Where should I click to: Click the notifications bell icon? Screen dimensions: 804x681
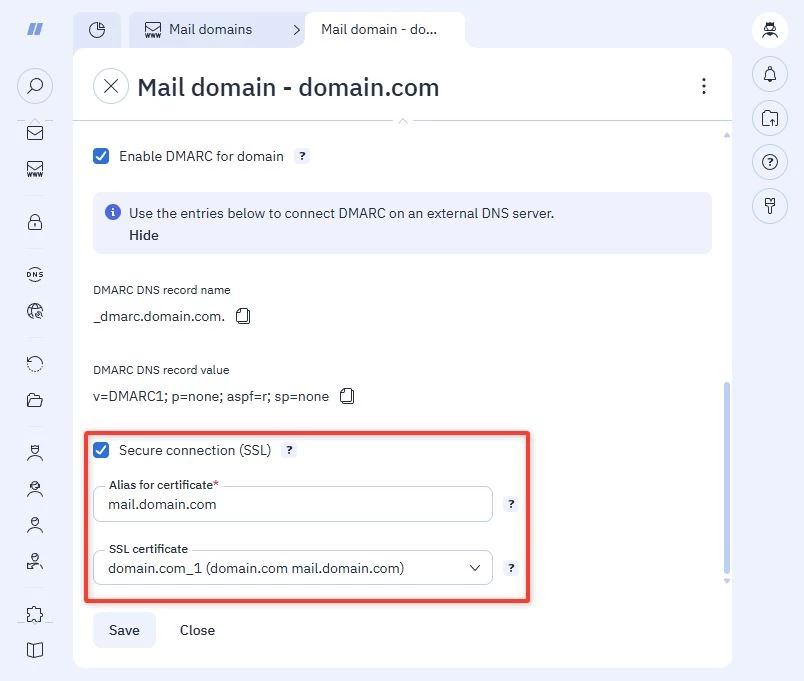click(x=770, y=74)
